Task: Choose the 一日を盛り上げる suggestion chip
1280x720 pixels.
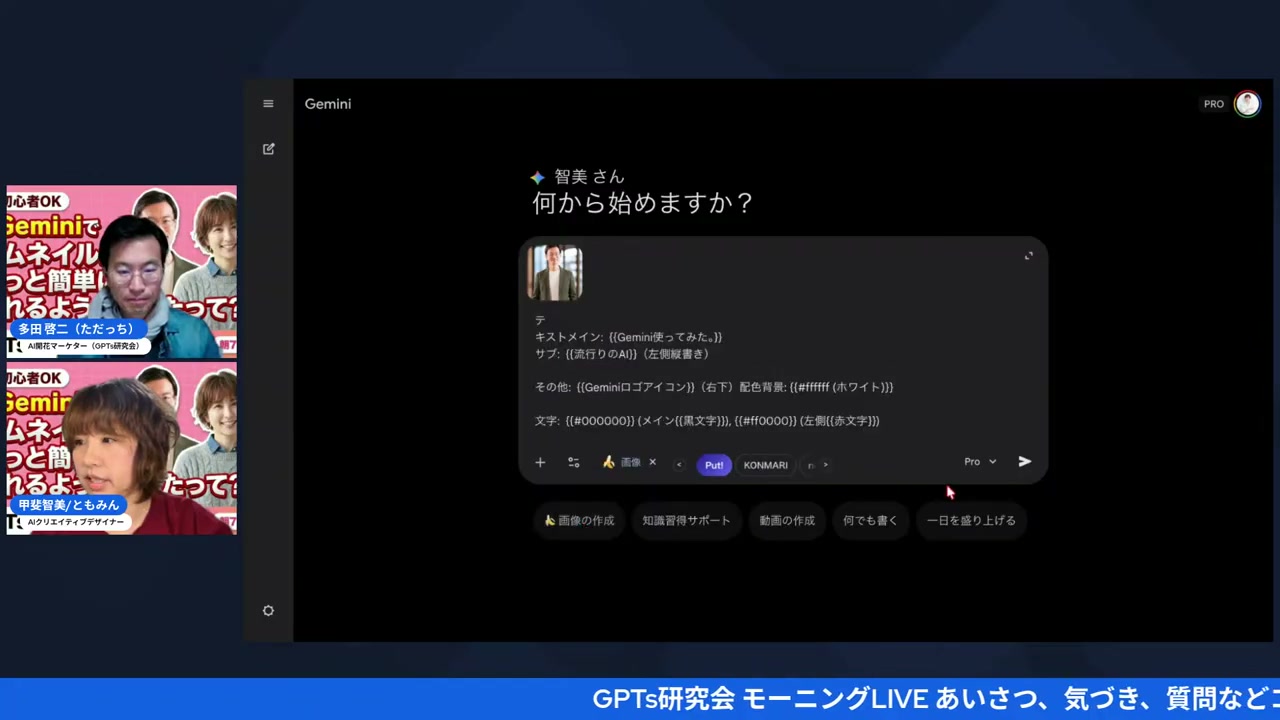Action: click(x=971, y=520)
